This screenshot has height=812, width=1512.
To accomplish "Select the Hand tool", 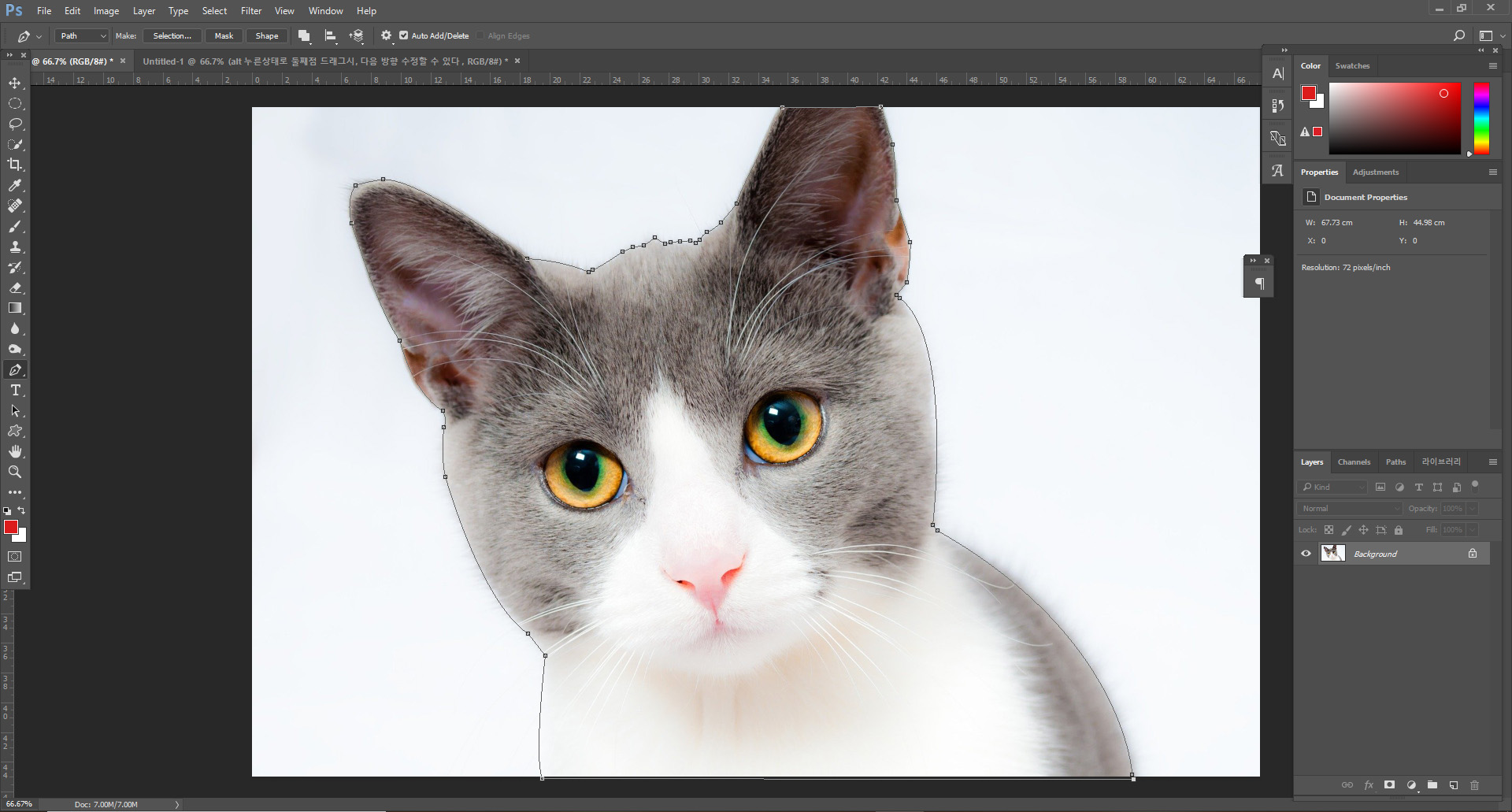I will 15,451.
